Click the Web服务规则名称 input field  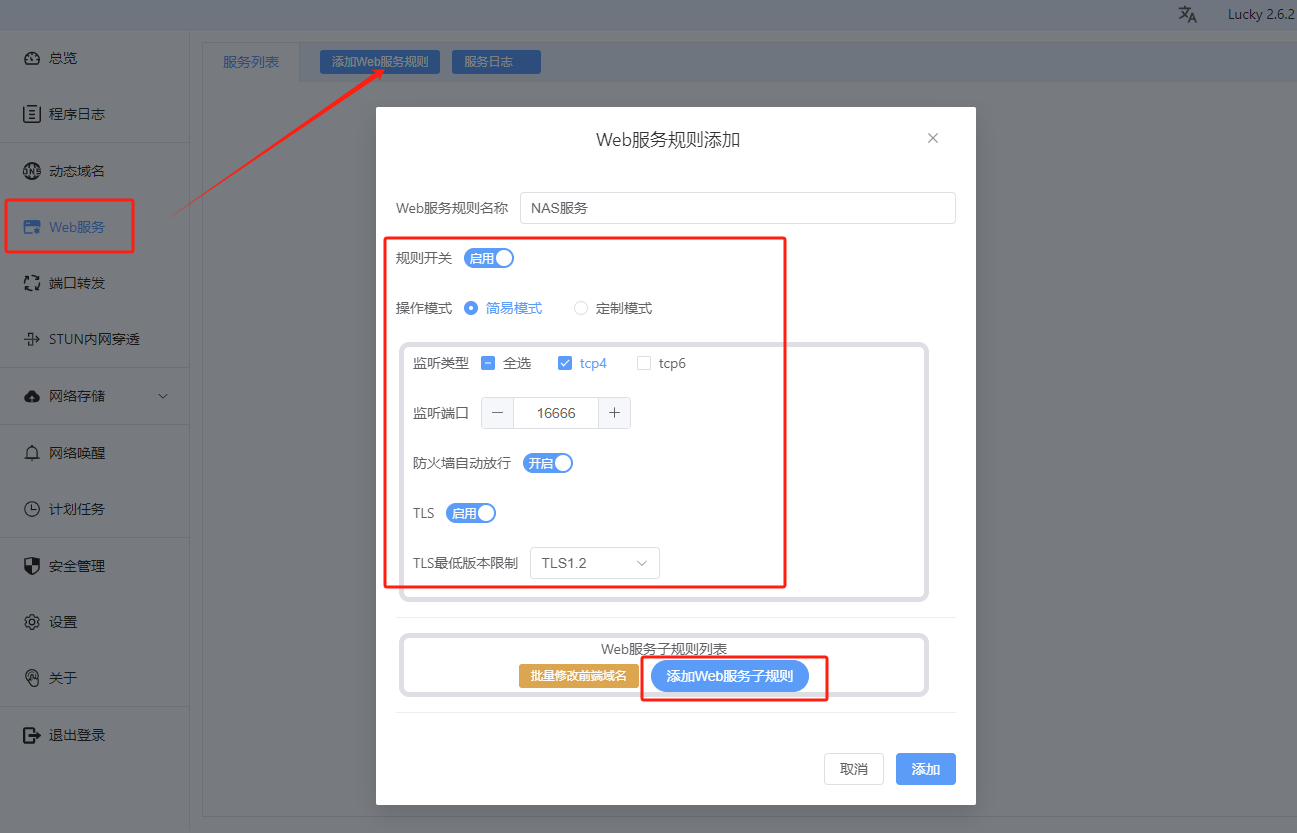738,208
